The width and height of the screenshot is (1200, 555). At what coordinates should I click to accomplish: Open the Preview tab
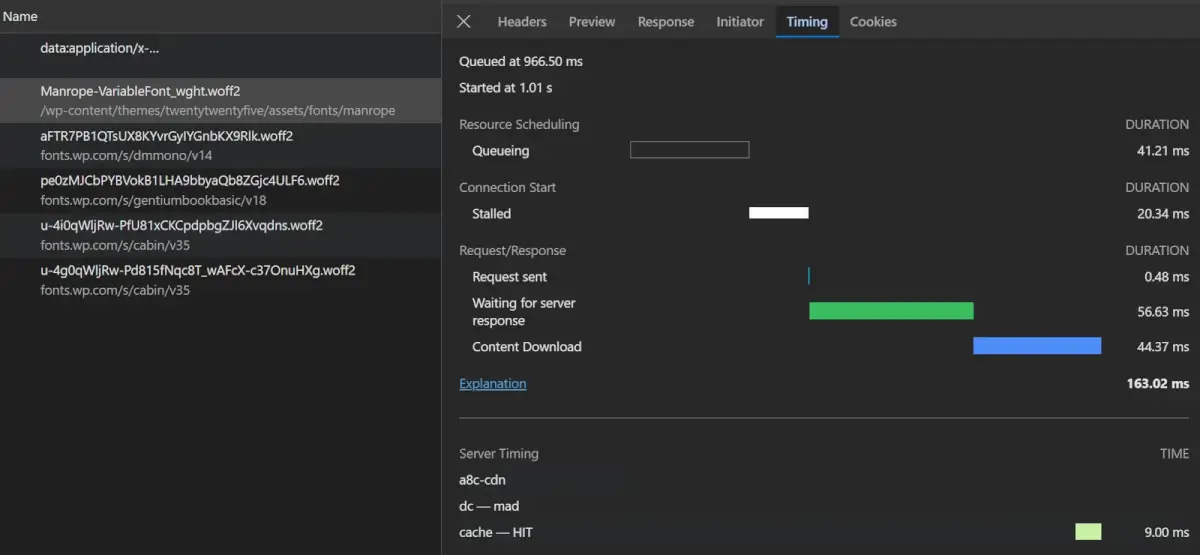coord(592,22)
